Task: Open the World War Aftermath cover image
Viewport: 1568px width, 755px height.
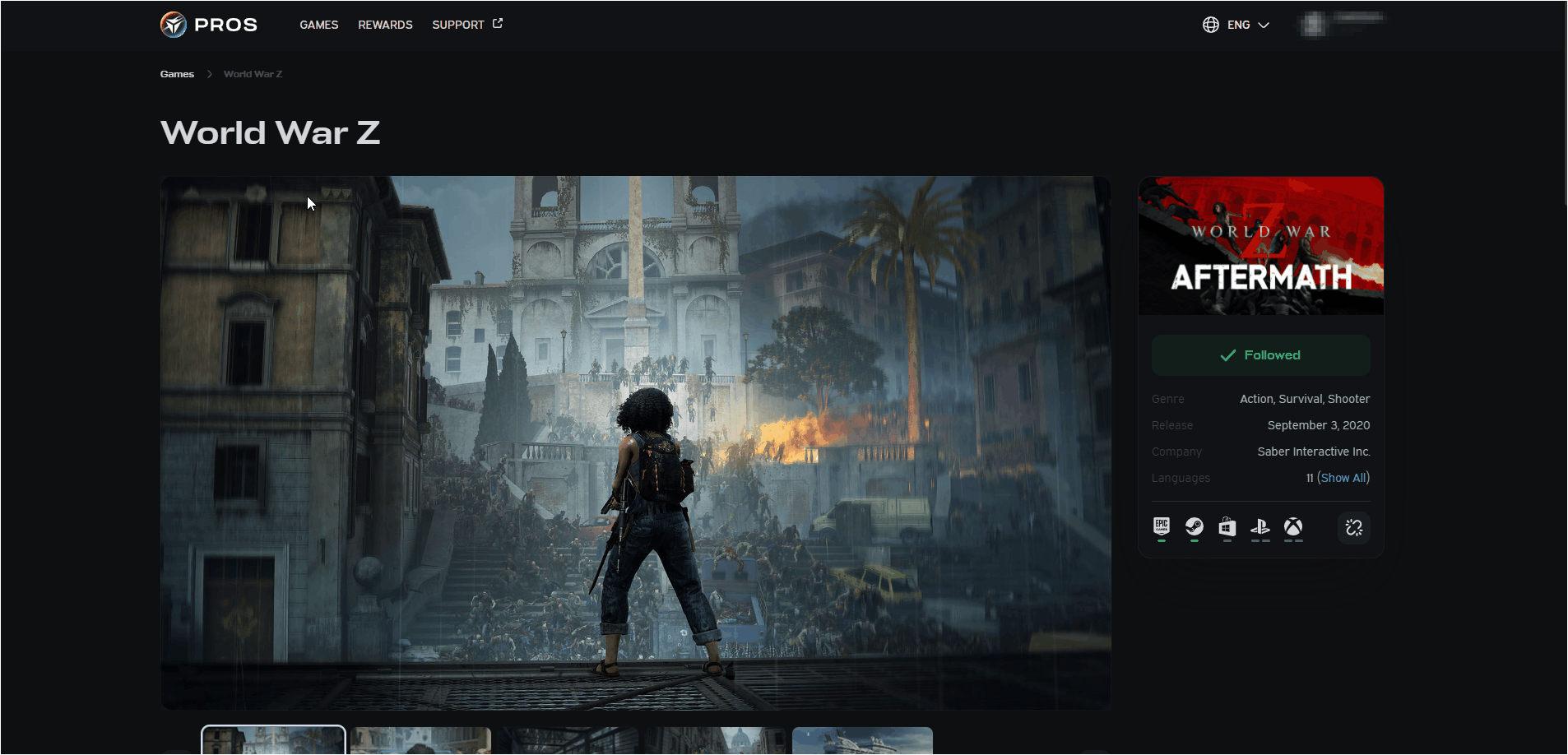Action: click(1260, 246)
